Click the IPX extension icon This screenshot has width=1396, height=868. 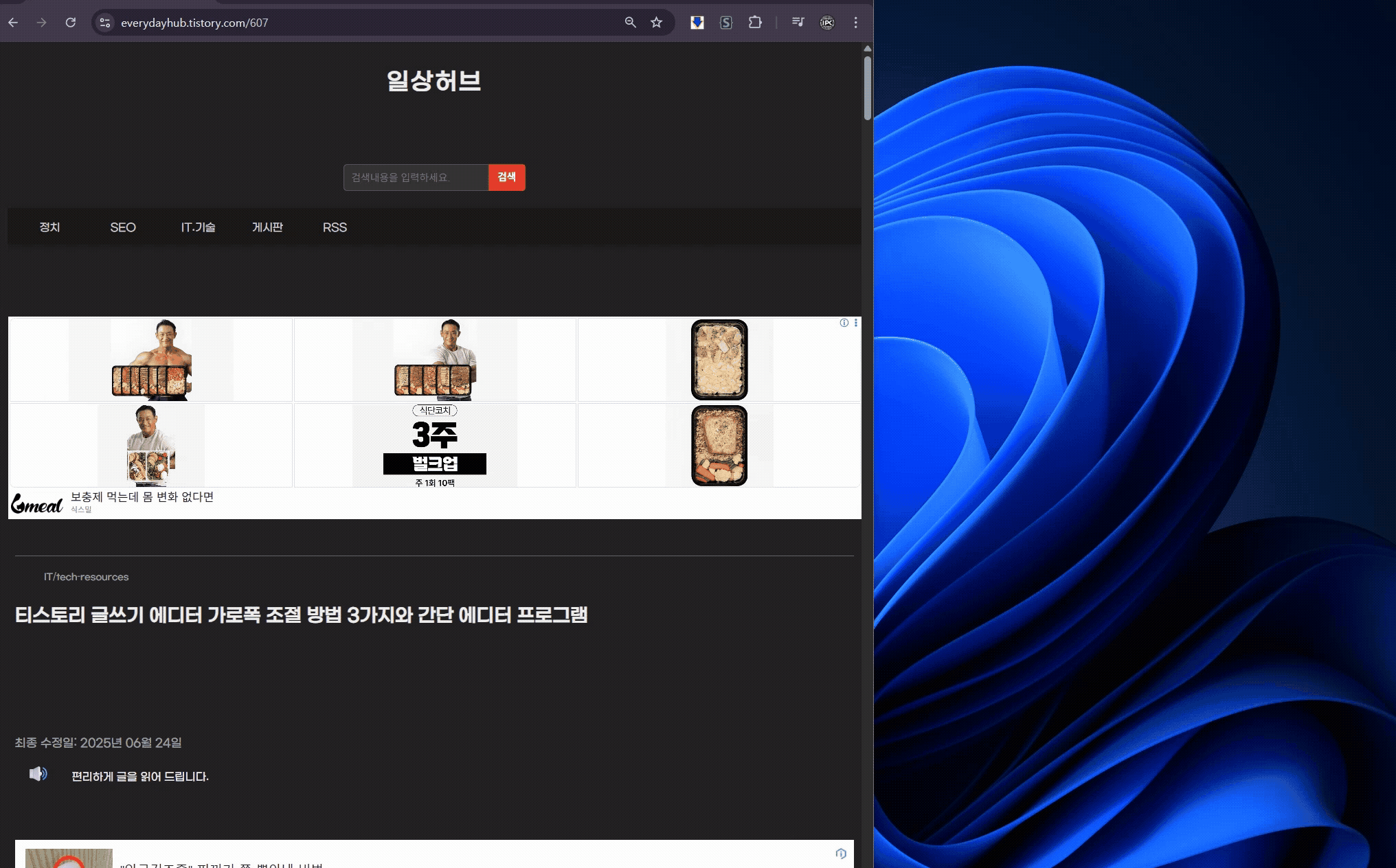(827, 23)
